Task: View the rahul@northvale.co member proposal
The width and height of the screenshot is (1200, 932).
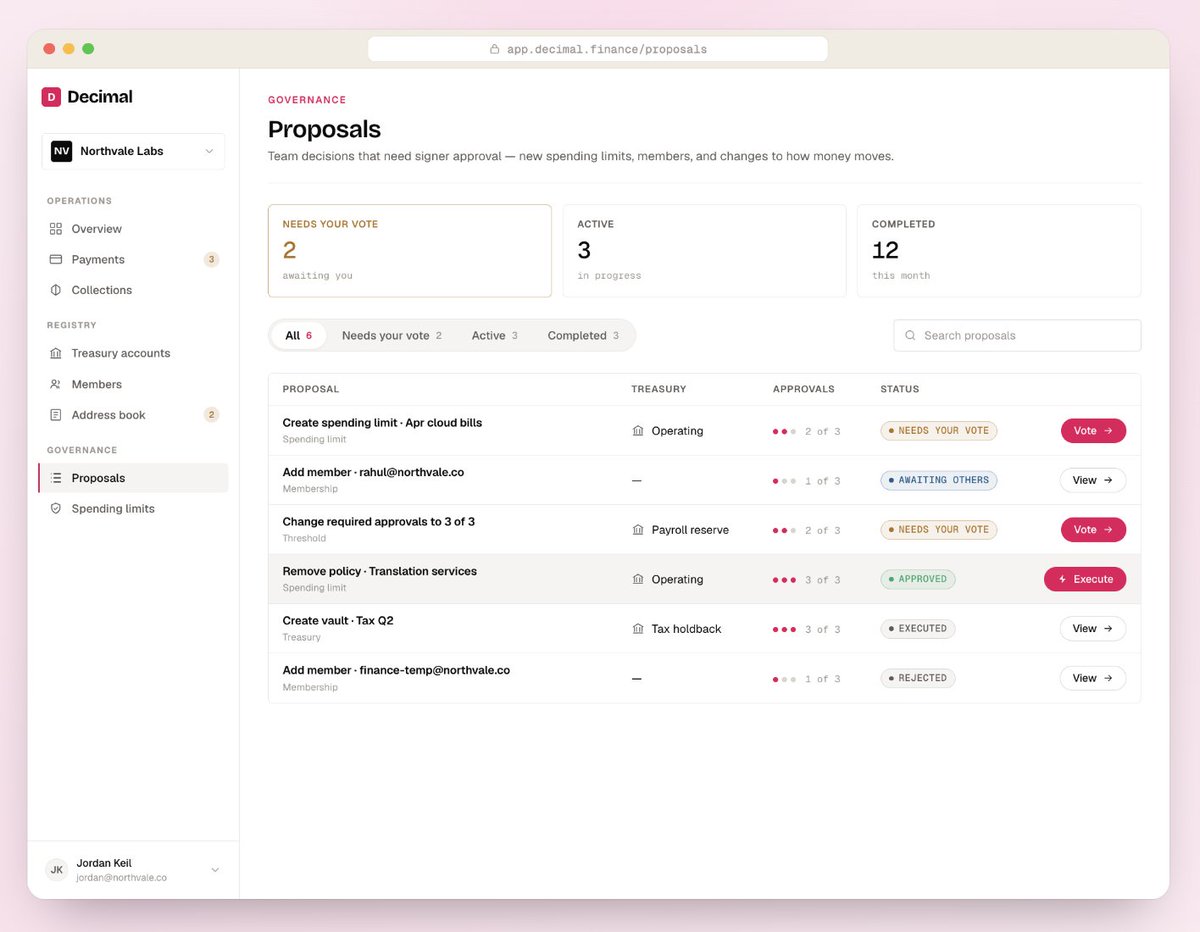Action: point(1093,480)
